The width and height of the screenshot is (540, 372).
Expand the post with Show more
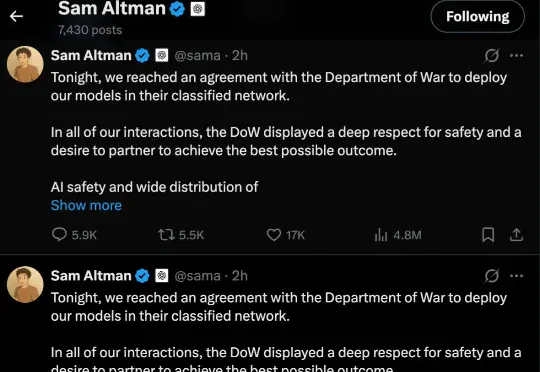pyautogui.click(x=86, y=205)
